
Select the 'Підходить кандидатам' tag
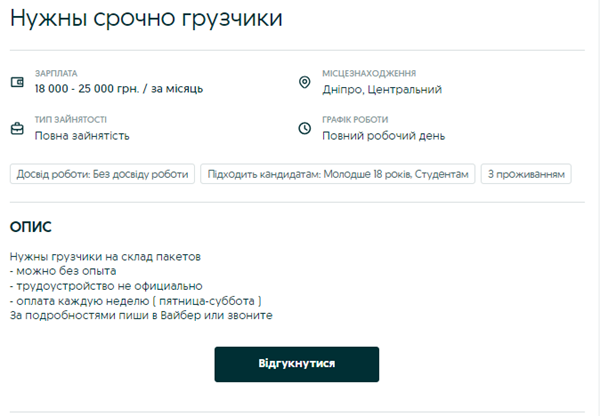click(337, 174)
